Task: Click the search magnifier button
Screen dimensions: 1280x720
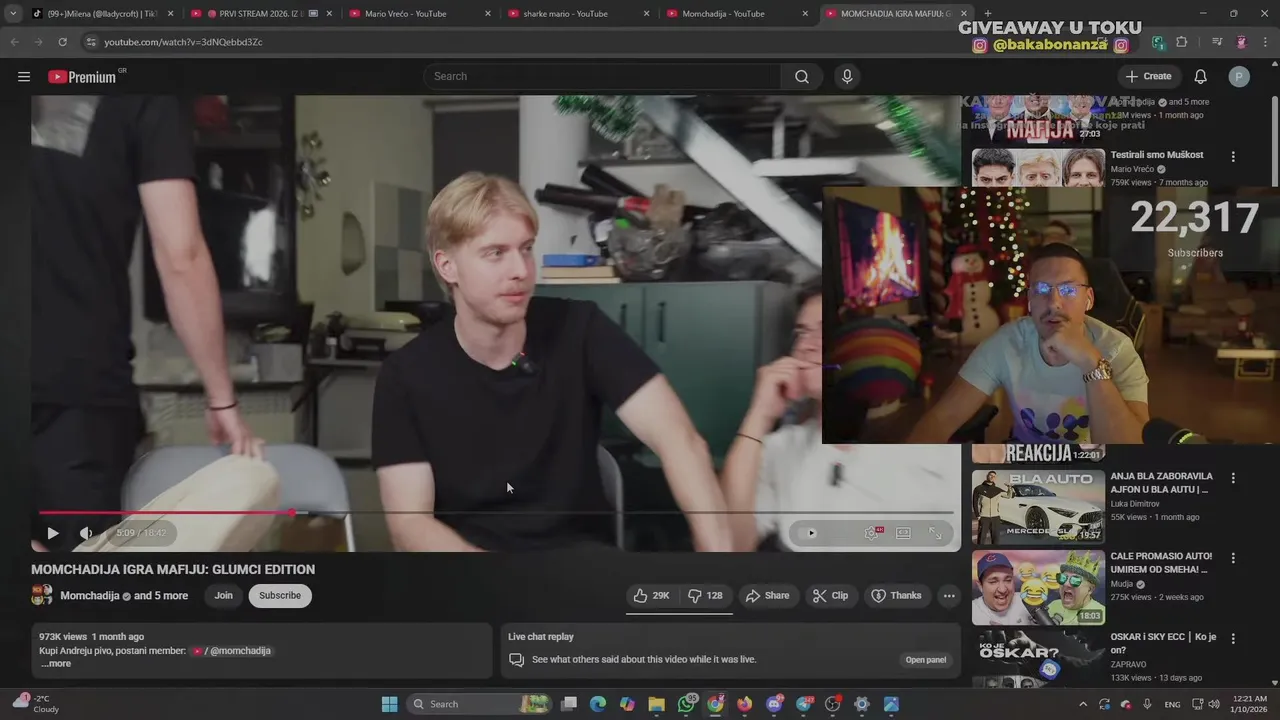Action: [802, 76]
